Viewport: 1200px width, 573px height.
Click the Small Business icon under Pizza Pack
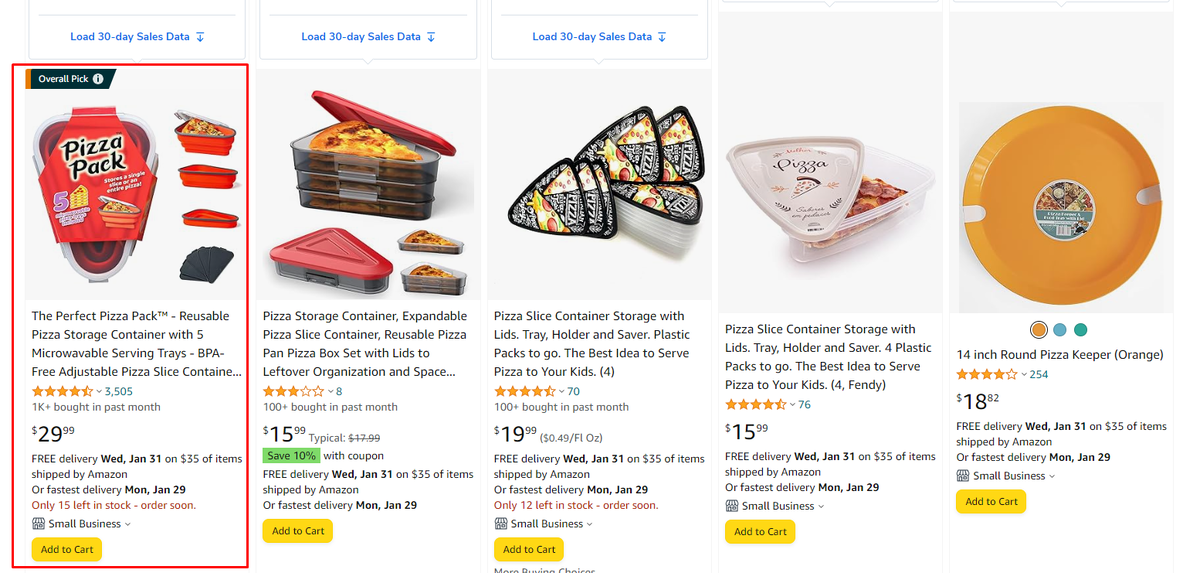39,524
